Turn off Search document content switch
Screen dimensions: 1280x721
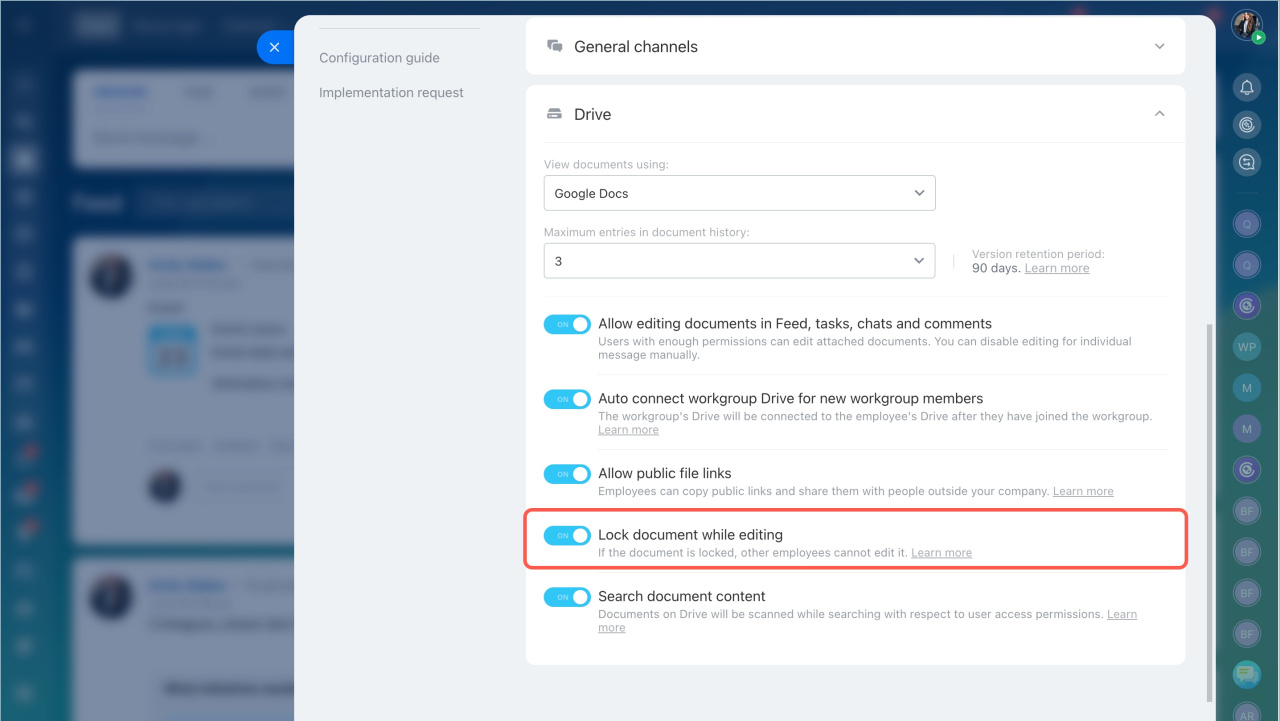coord(567,597)
